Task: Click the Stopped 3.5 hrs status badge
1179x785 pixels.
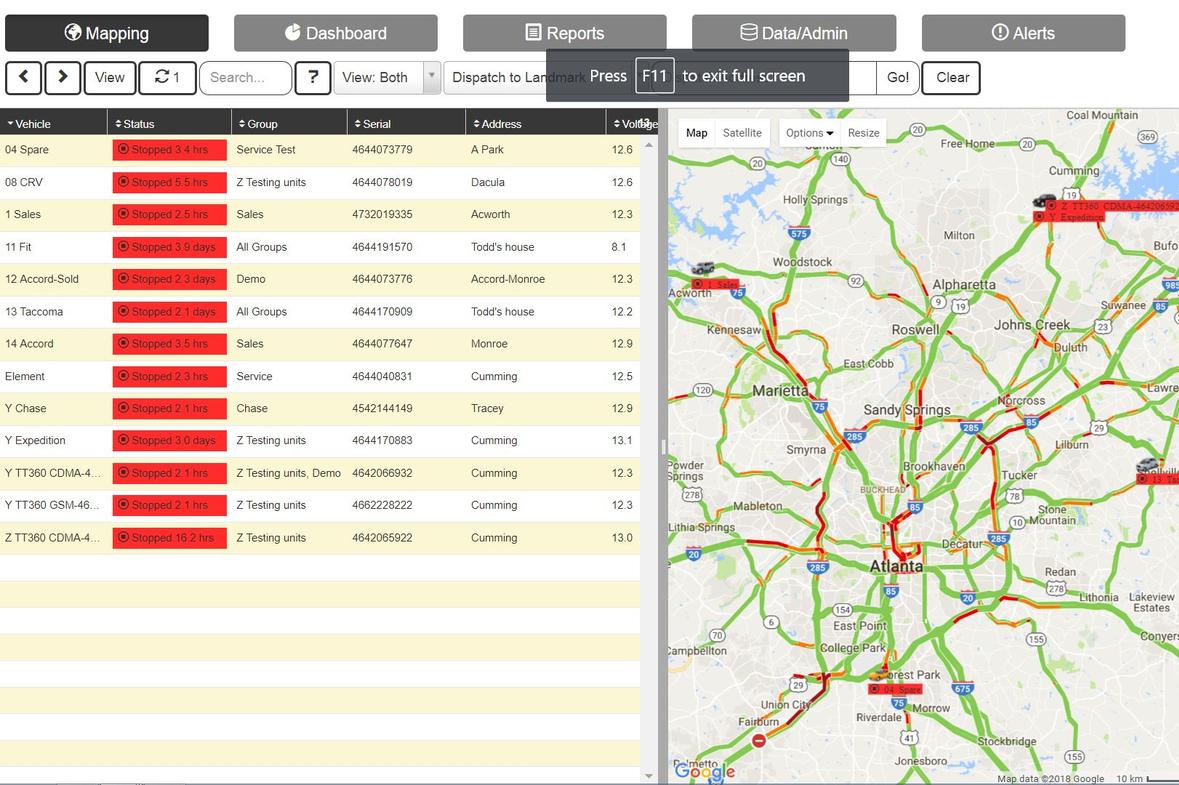Action: 169,344
